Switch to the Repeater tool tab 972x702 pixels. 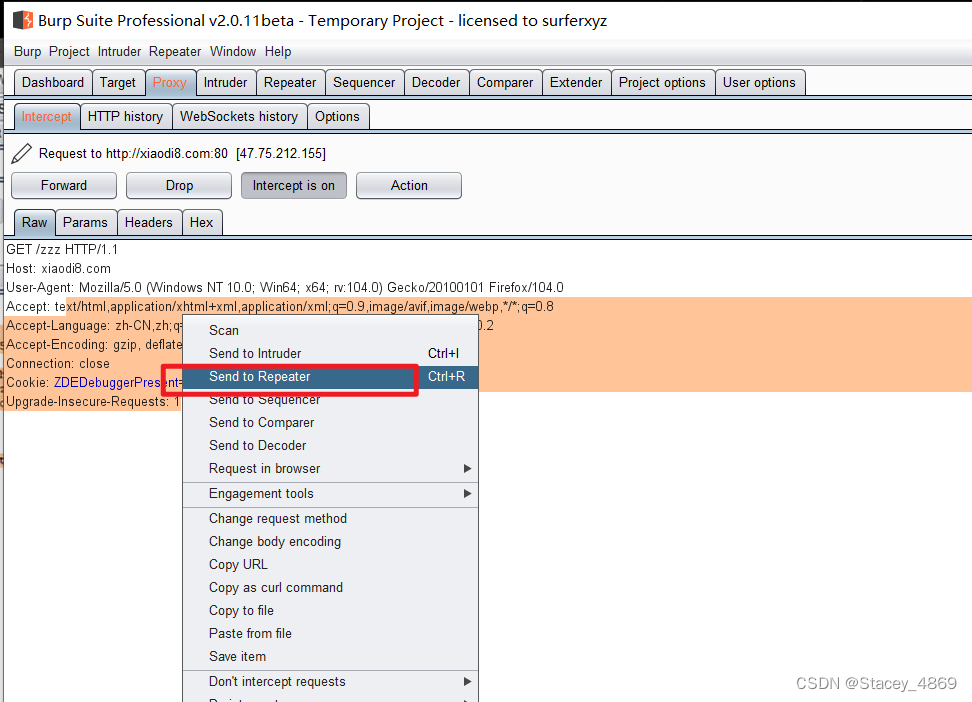[x=289, y=82]
